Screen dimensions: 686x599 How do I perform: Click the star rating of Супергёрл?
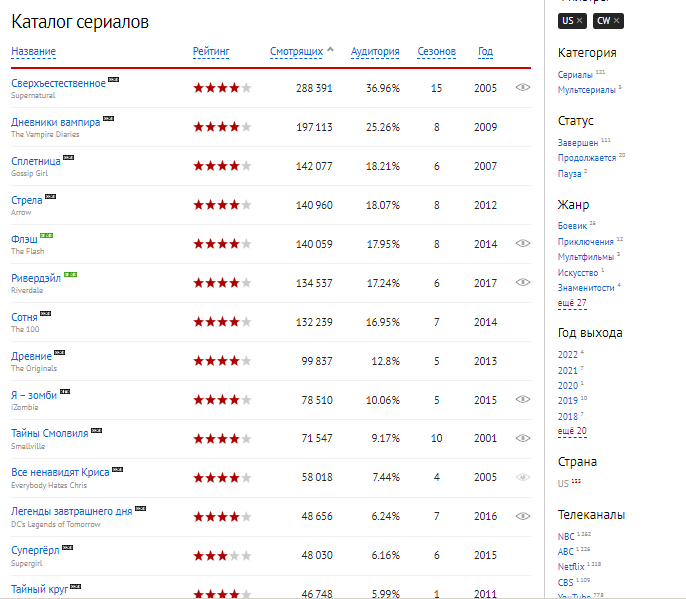(x=222, y=556)
